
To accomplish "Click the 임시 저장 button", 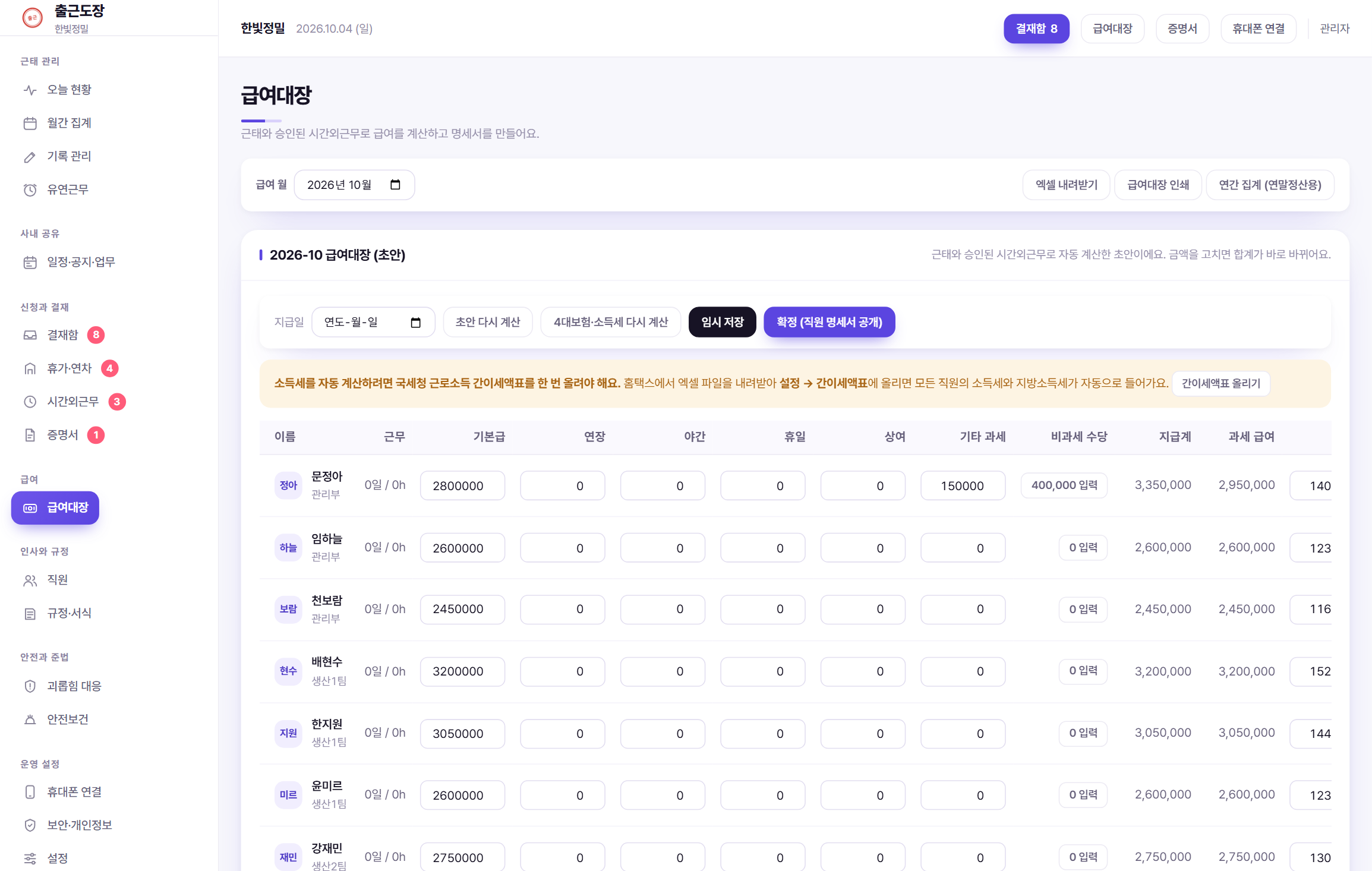I will pyautogui.click(x=723, y=322).
